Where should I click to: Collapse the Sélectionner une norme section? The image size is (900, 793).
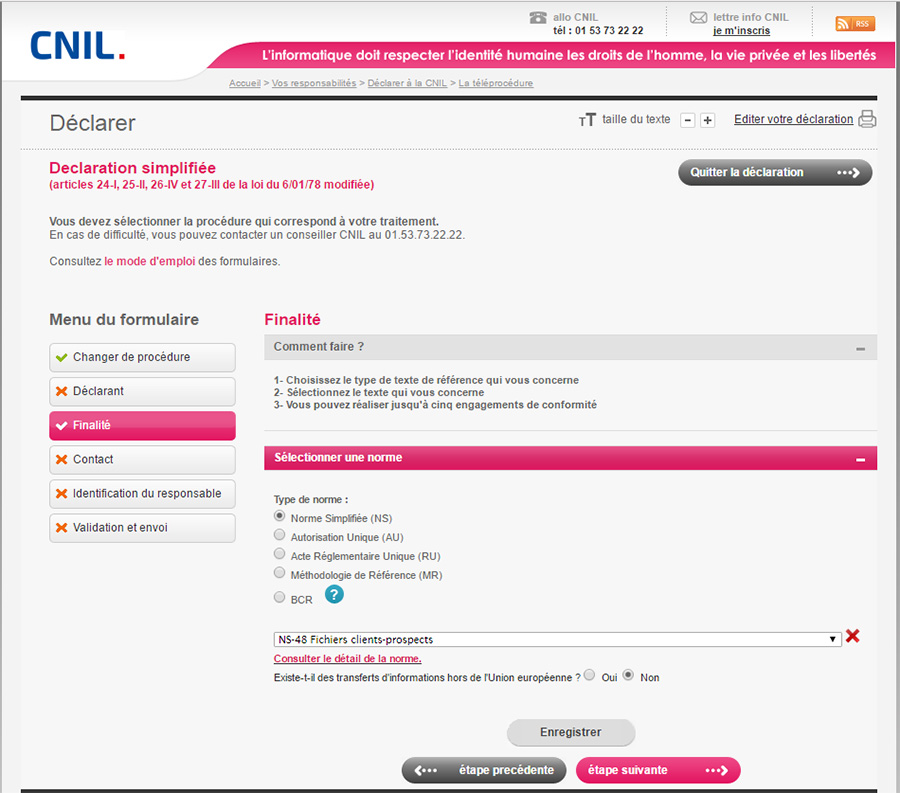[x=860, y=460]
